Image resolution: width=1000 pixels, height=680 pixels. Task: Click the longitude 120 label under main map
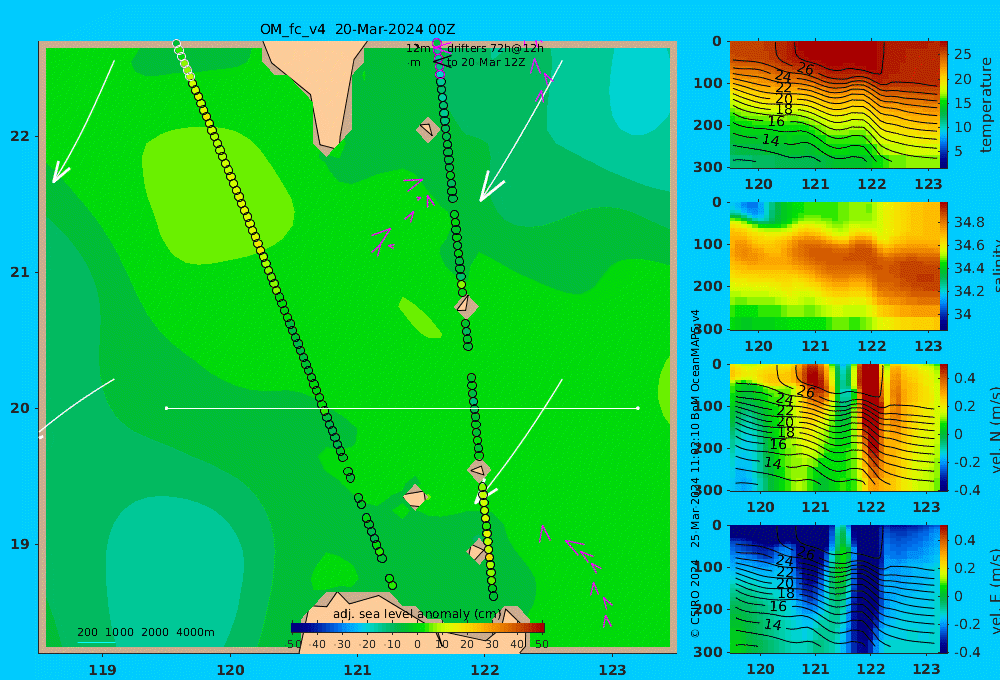pyautogui.click(x=230, y=670)
